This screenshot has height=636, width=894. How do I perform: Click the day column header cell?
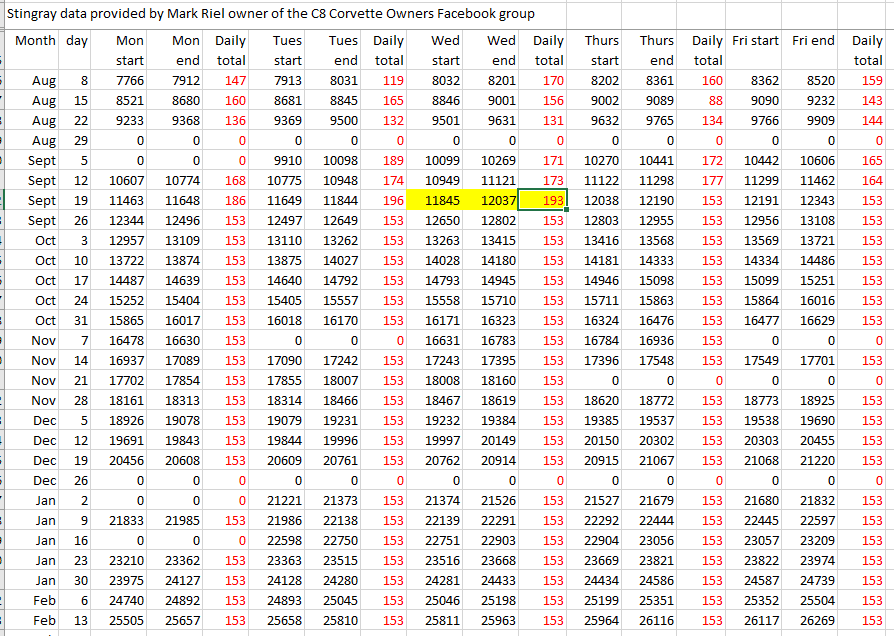[x=77, y=41]
